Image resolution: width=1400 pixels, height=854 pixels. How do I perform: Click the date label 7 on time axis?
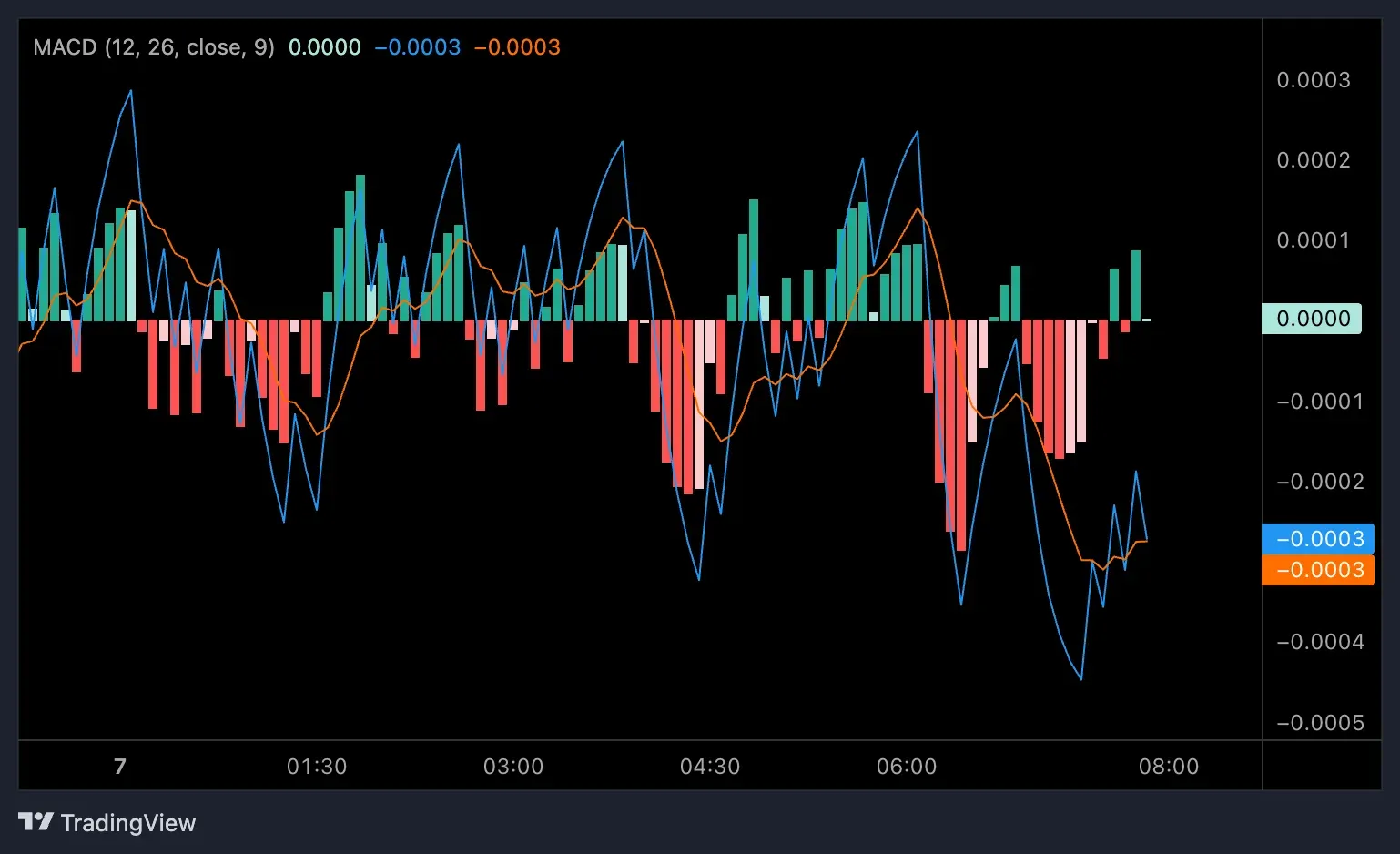[120, 767]
